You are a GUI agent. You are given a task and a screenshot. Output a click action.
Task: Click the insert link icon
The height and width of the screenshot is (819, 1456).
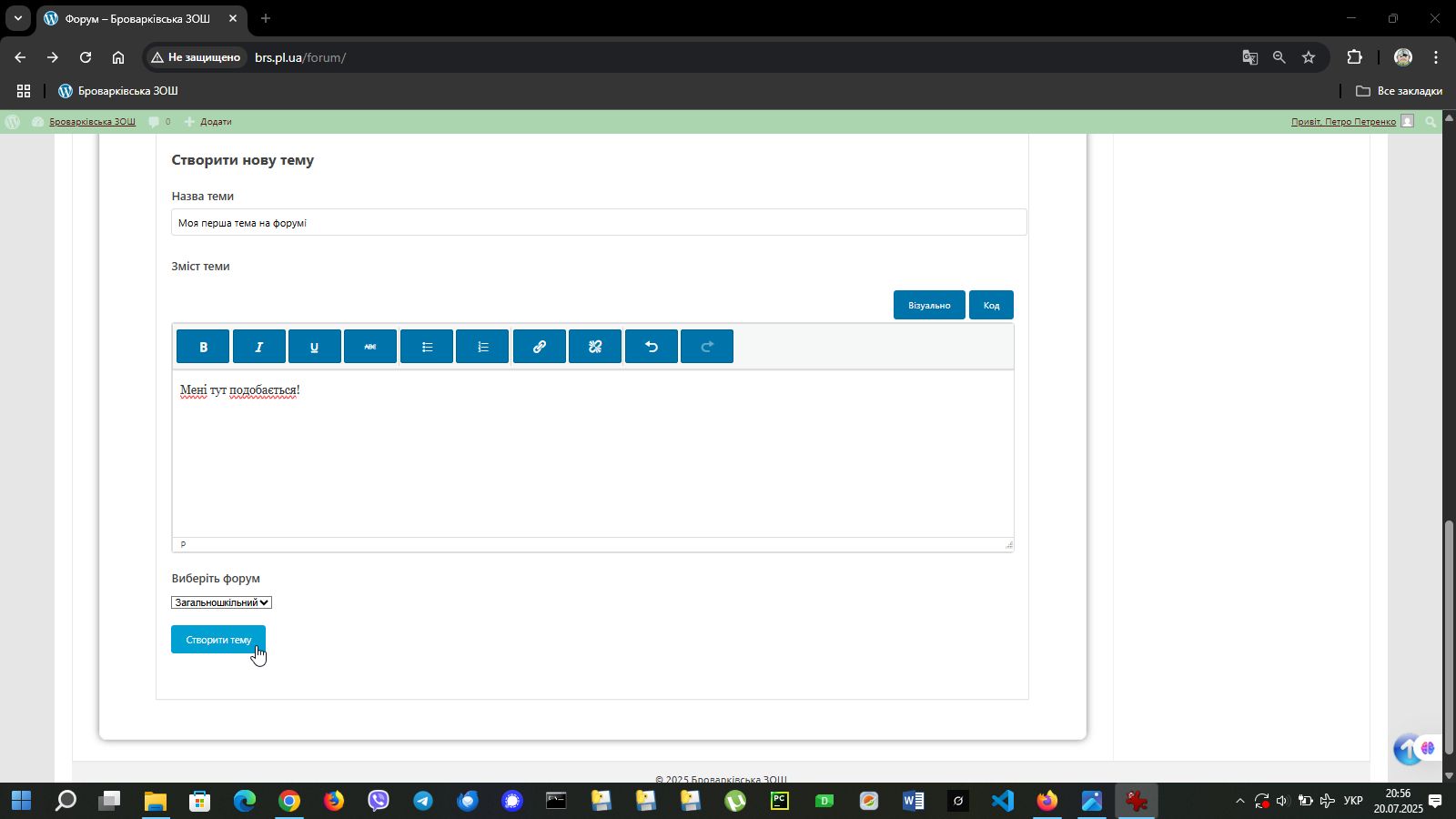point(540,347)
